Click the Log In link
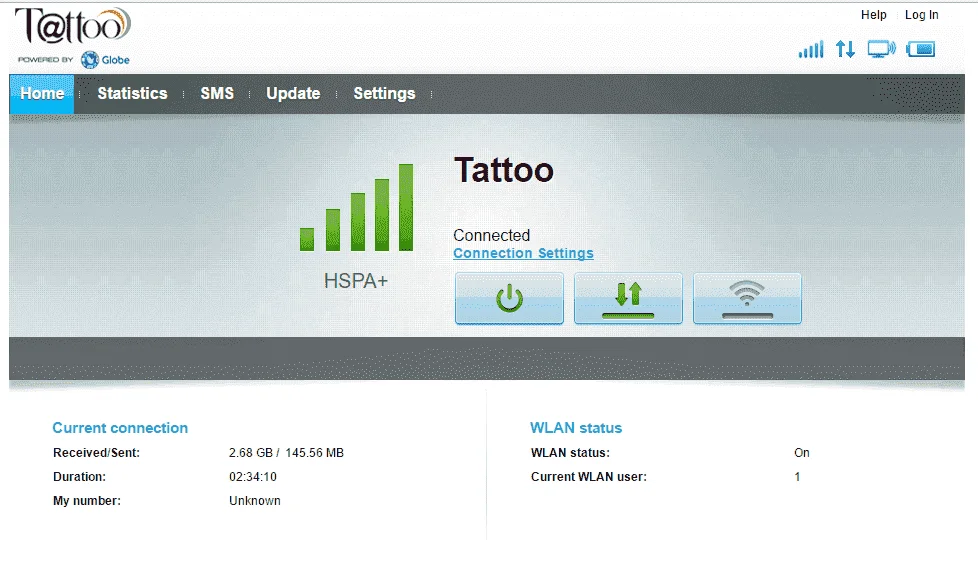The width and height of the screenshot is (978, 565). 922,15
